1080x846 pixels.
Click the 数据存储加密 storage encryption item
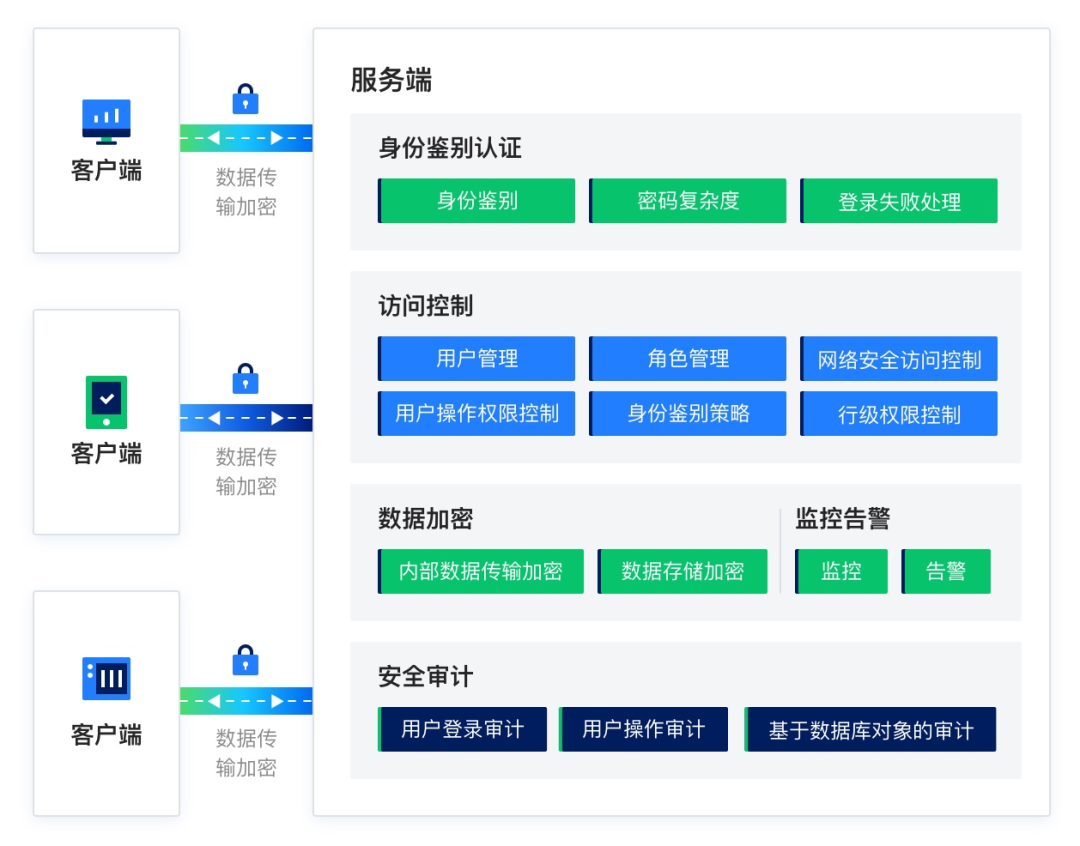point(683,571)
